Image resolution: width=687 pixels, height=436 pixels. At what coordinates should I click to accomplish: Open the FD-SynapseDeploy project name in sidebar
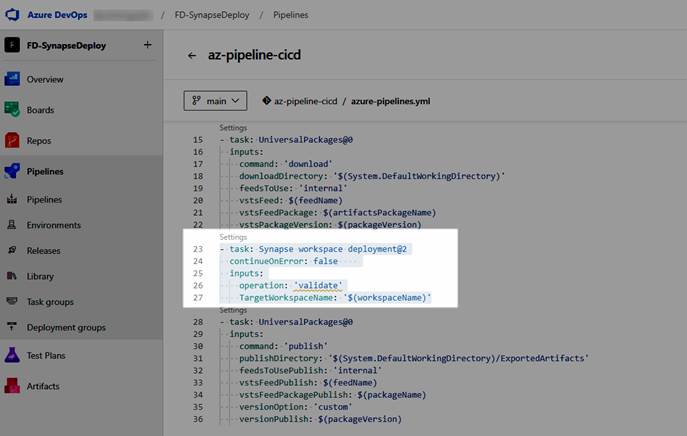[x=66, y=46]
